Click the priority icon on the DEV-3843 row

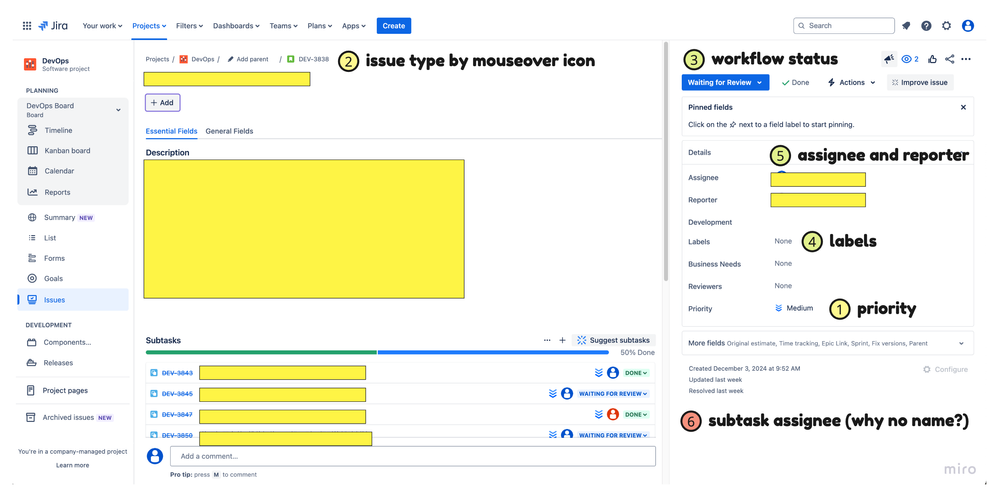click(x=599, y=373)
